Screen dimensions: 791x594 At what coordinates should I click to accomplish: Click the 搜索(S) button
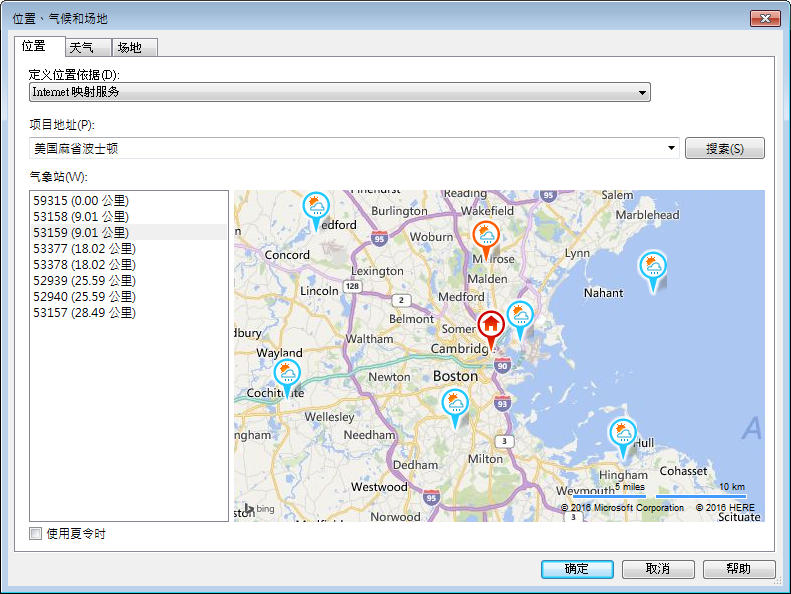coord(724,148)
